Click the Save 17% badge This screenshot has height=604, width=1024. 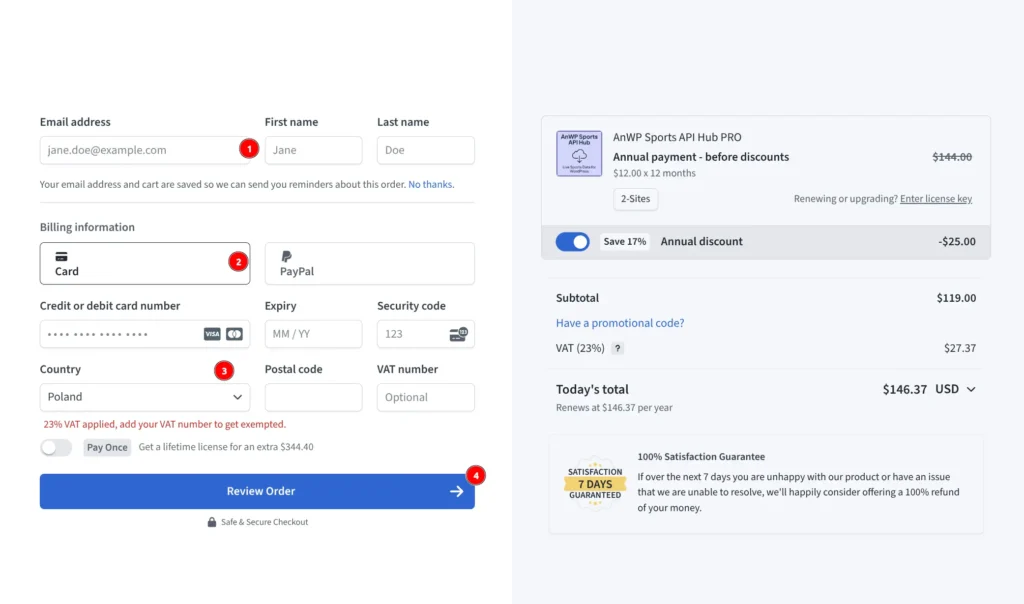[x=624, y=242]
